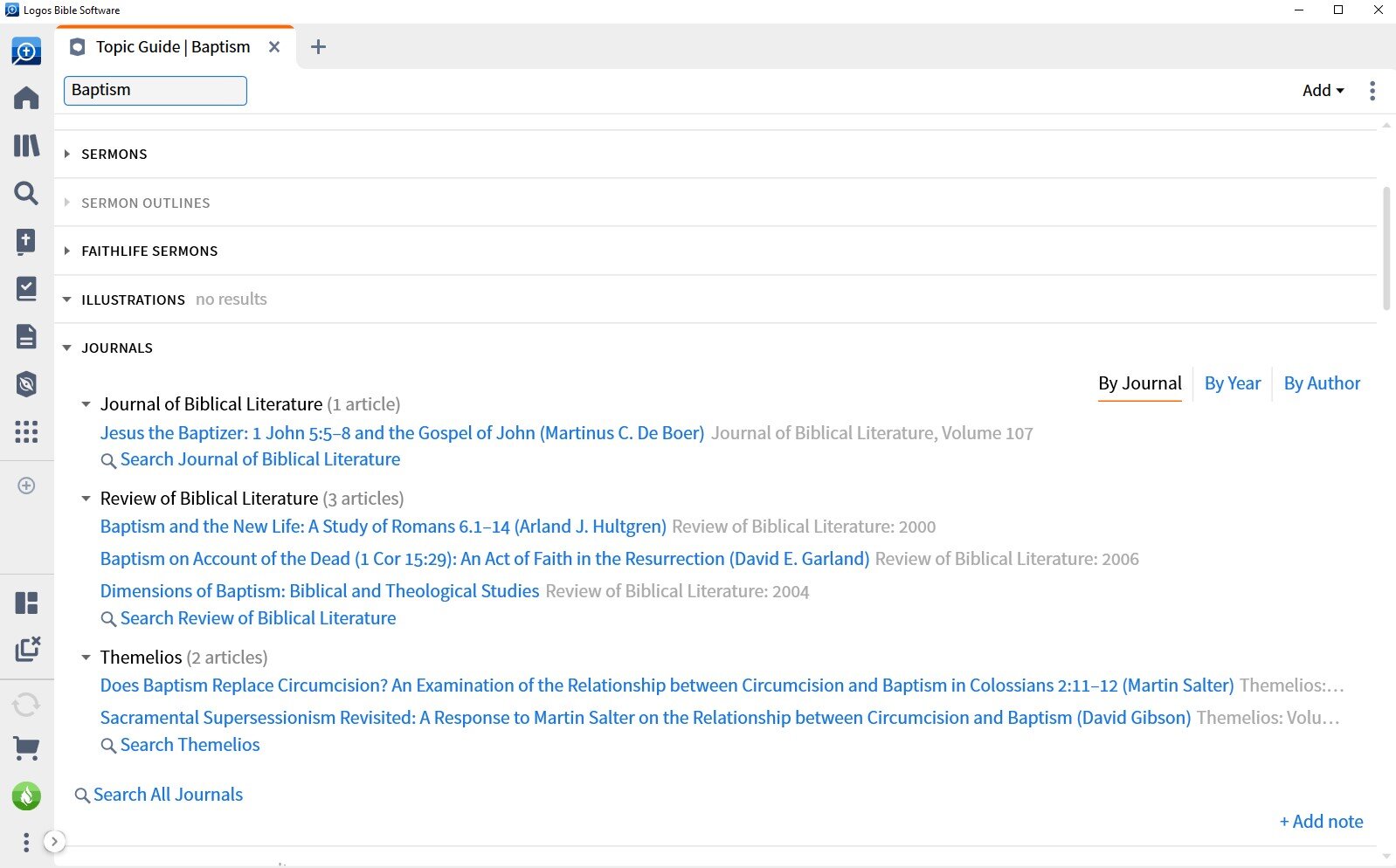
Task: Click the Logos Bible Software title bar icon
Action: (x=11, y=10)
